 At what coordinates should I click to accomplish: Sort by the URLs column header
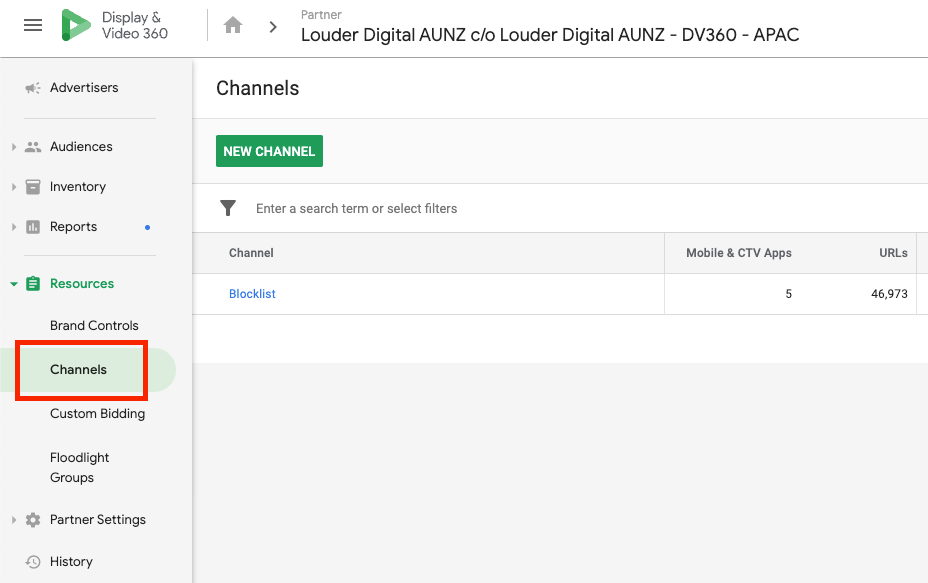893,253
